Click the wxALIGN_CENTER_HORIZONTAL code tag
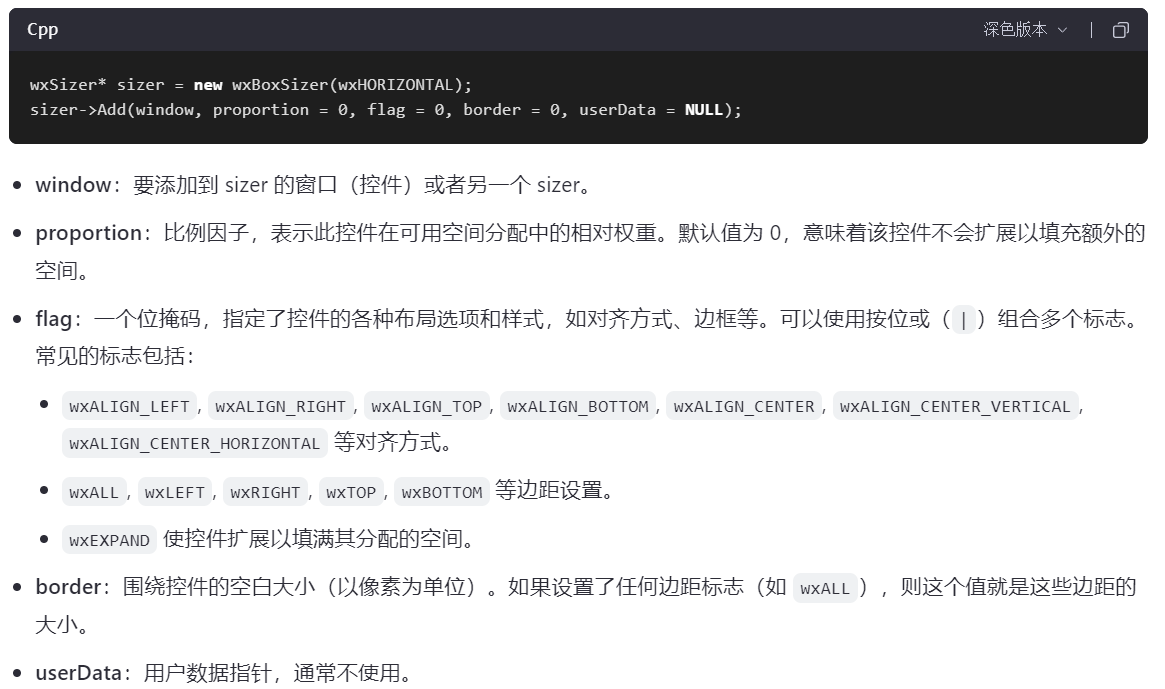 [x=193, y=443]
